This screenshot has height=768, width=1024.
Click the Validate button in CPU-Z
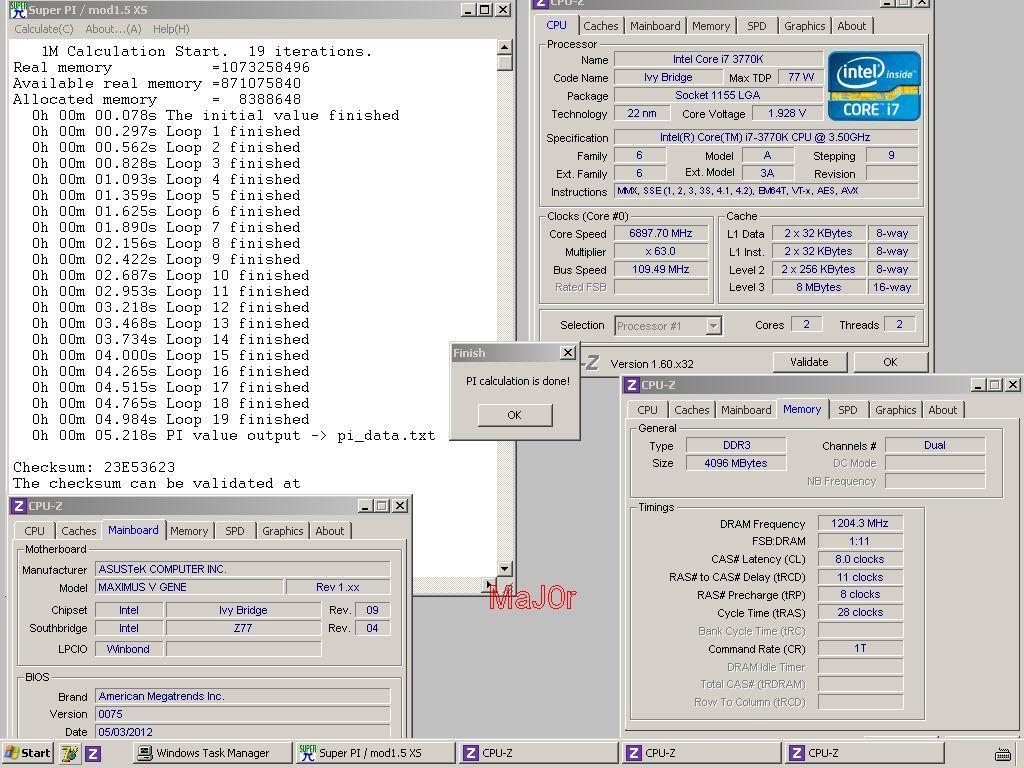click(808, 362)
